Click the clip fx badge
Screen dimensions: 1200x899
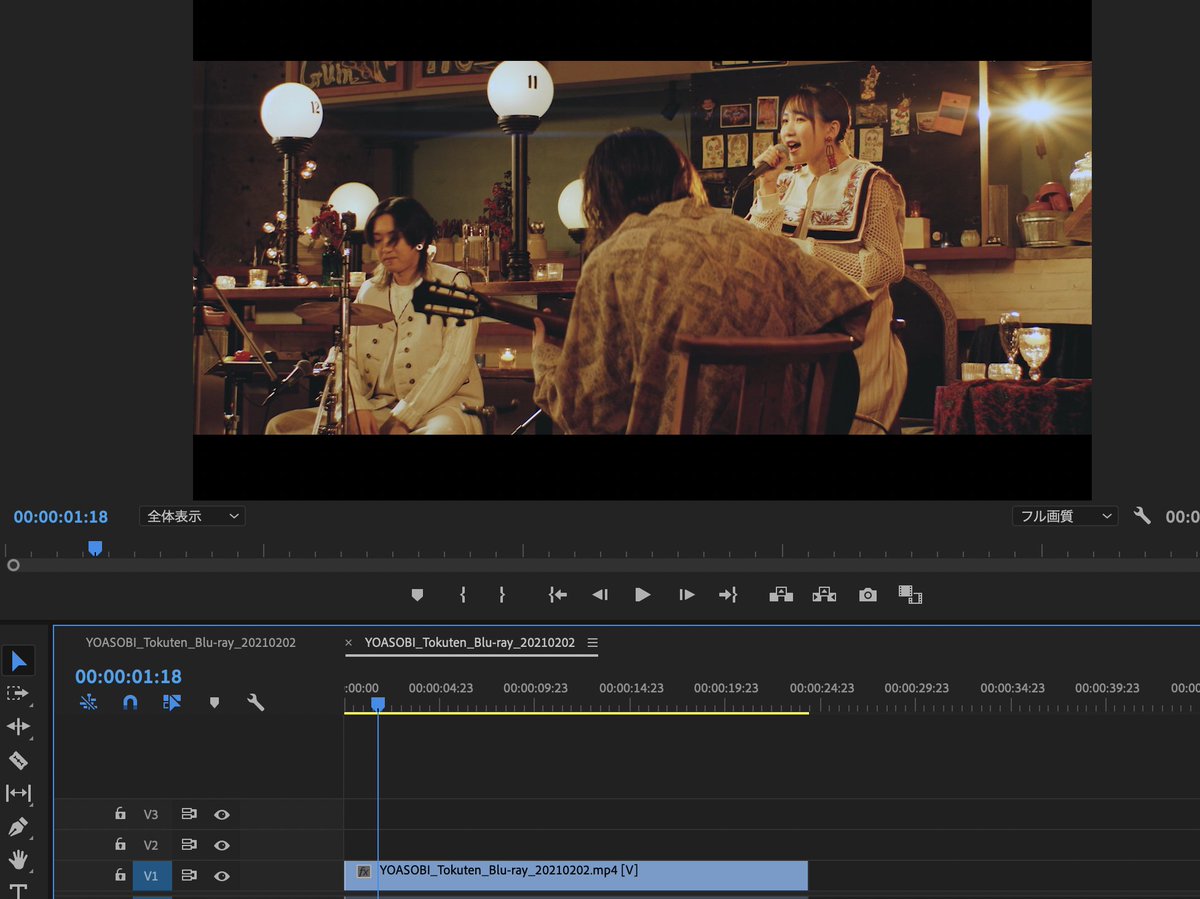point(364,872)
